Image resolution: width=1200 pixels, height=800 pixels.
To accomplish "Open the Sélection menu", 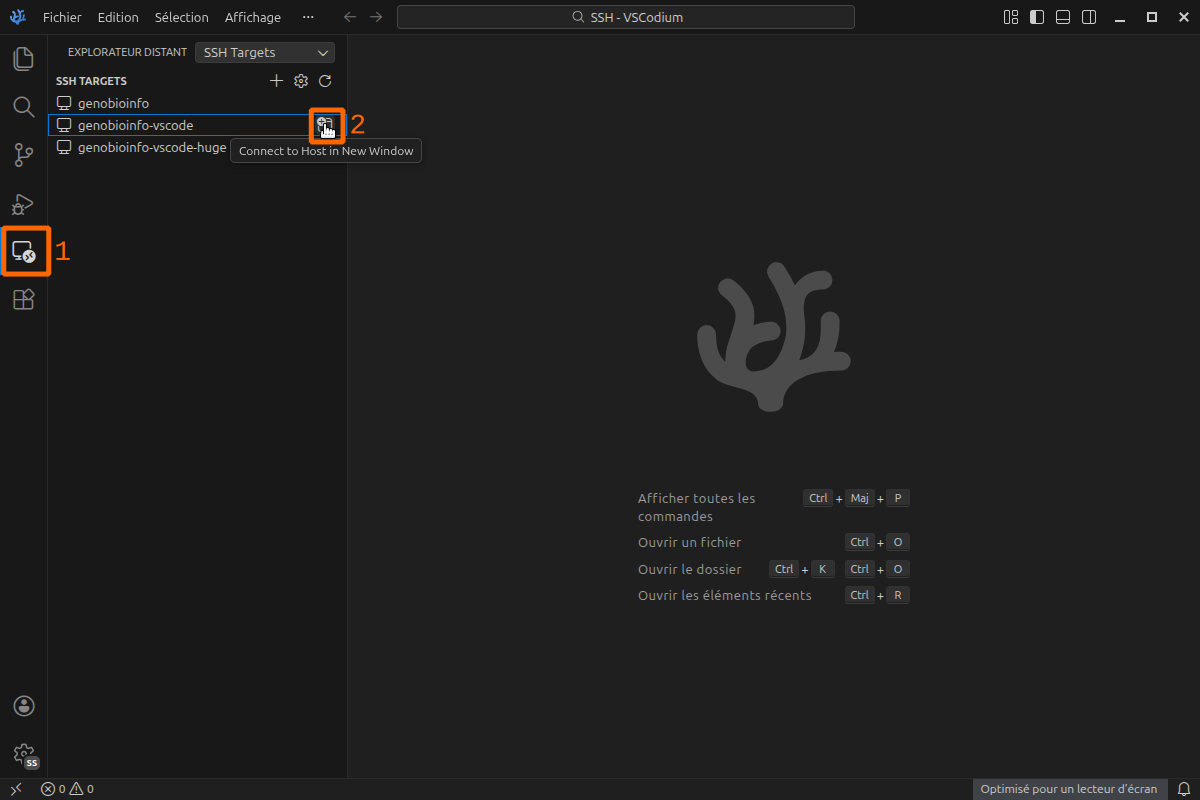I will [182, 17].
